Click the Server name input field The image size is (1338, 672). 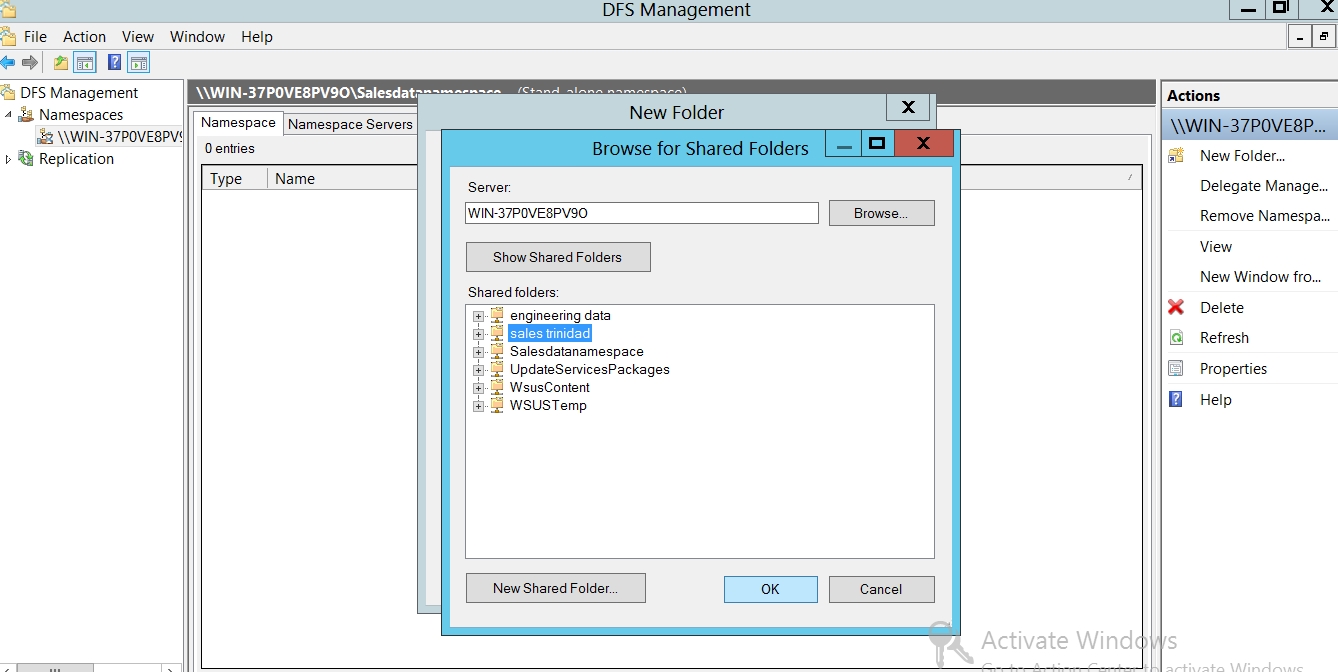click(641, 213)
